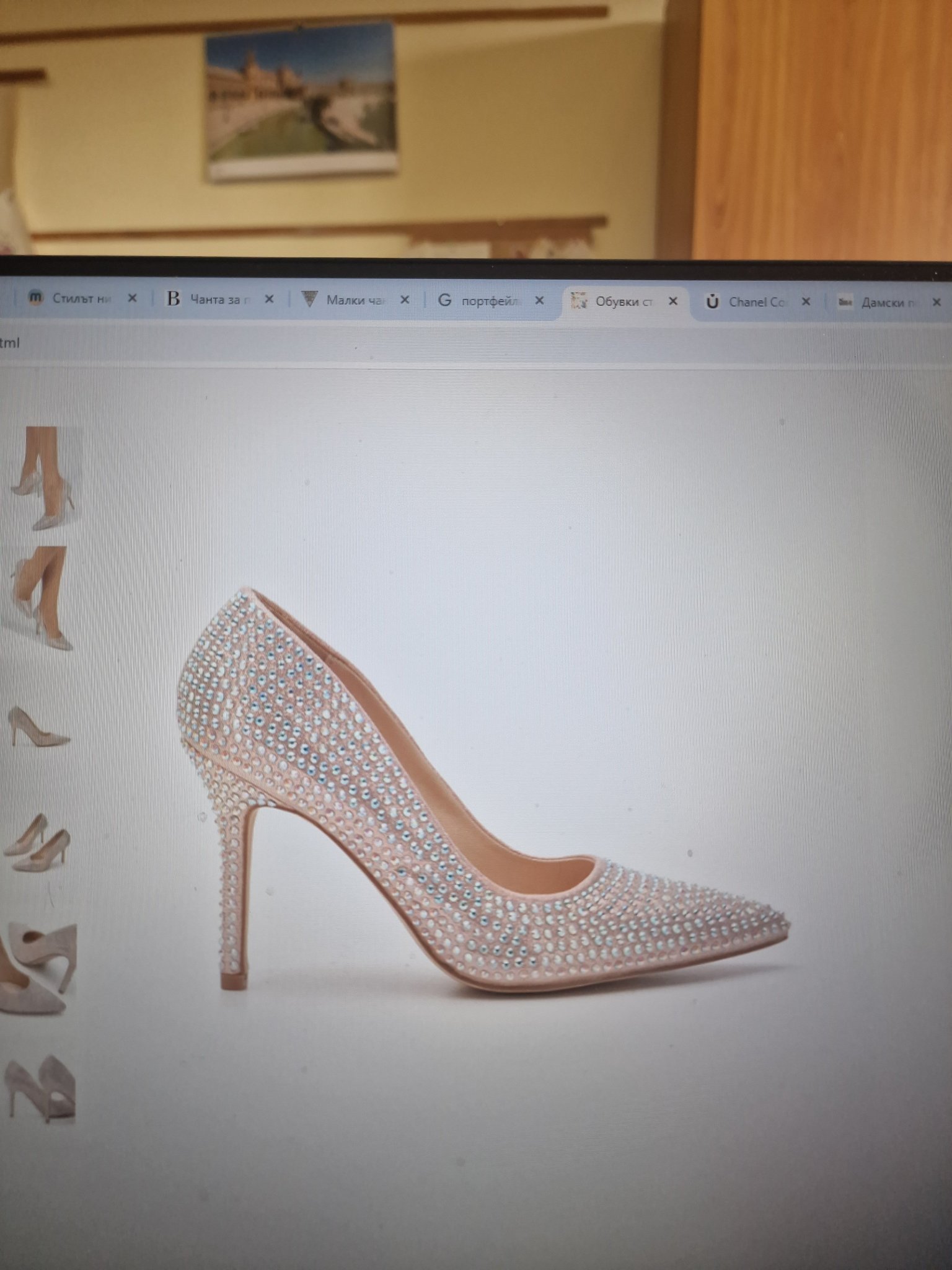Close the Google 'портфейл' tab
Image resolution: width=952 pixels, height=1270 pixels.
click(x=539, y=301)
